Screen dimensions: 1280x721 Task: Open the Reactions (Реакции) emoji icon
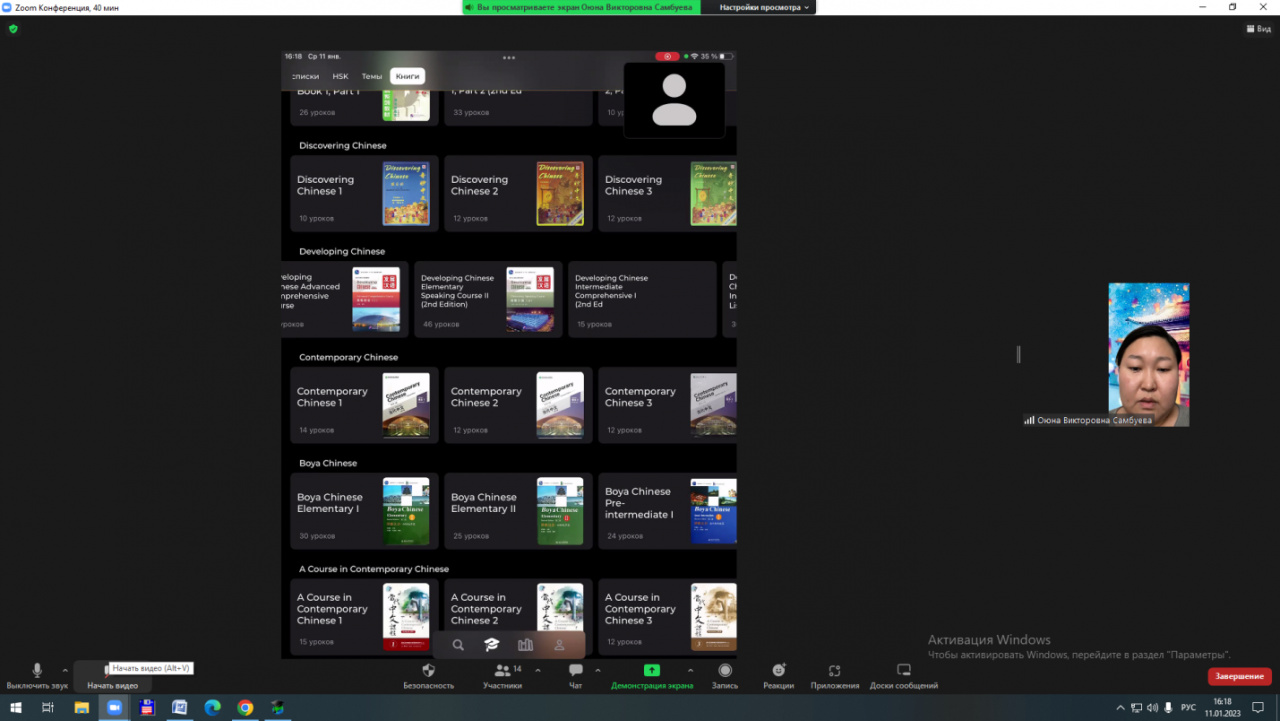pos(778,671)
